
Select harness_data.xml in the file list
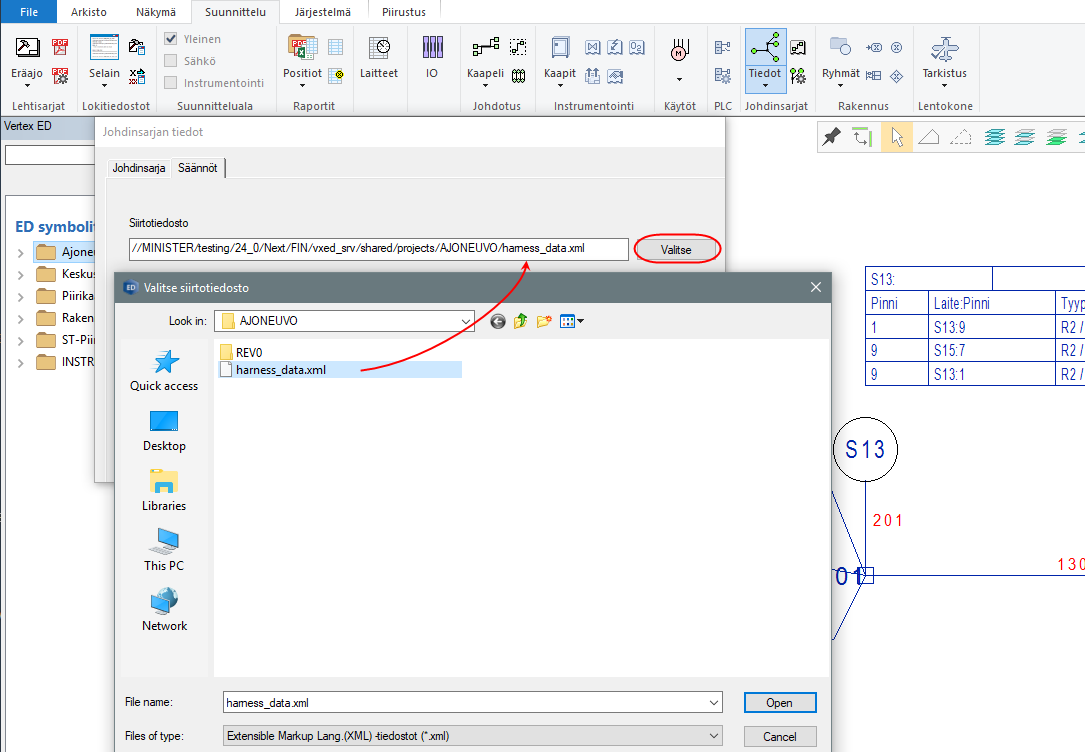coord(280,370)
